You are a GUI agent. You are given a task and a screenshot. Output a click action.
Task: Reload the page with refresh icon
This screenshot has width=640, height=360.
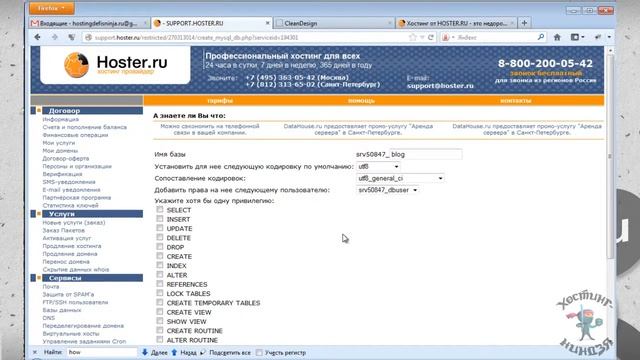431,37
